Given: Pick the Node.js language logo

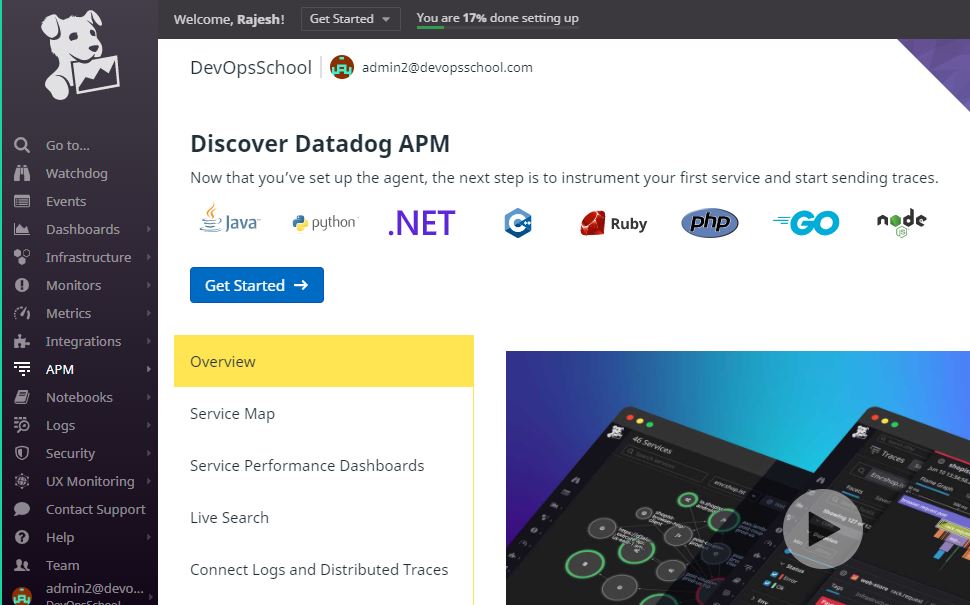Looking at the screenshot, I should point(901,221).
